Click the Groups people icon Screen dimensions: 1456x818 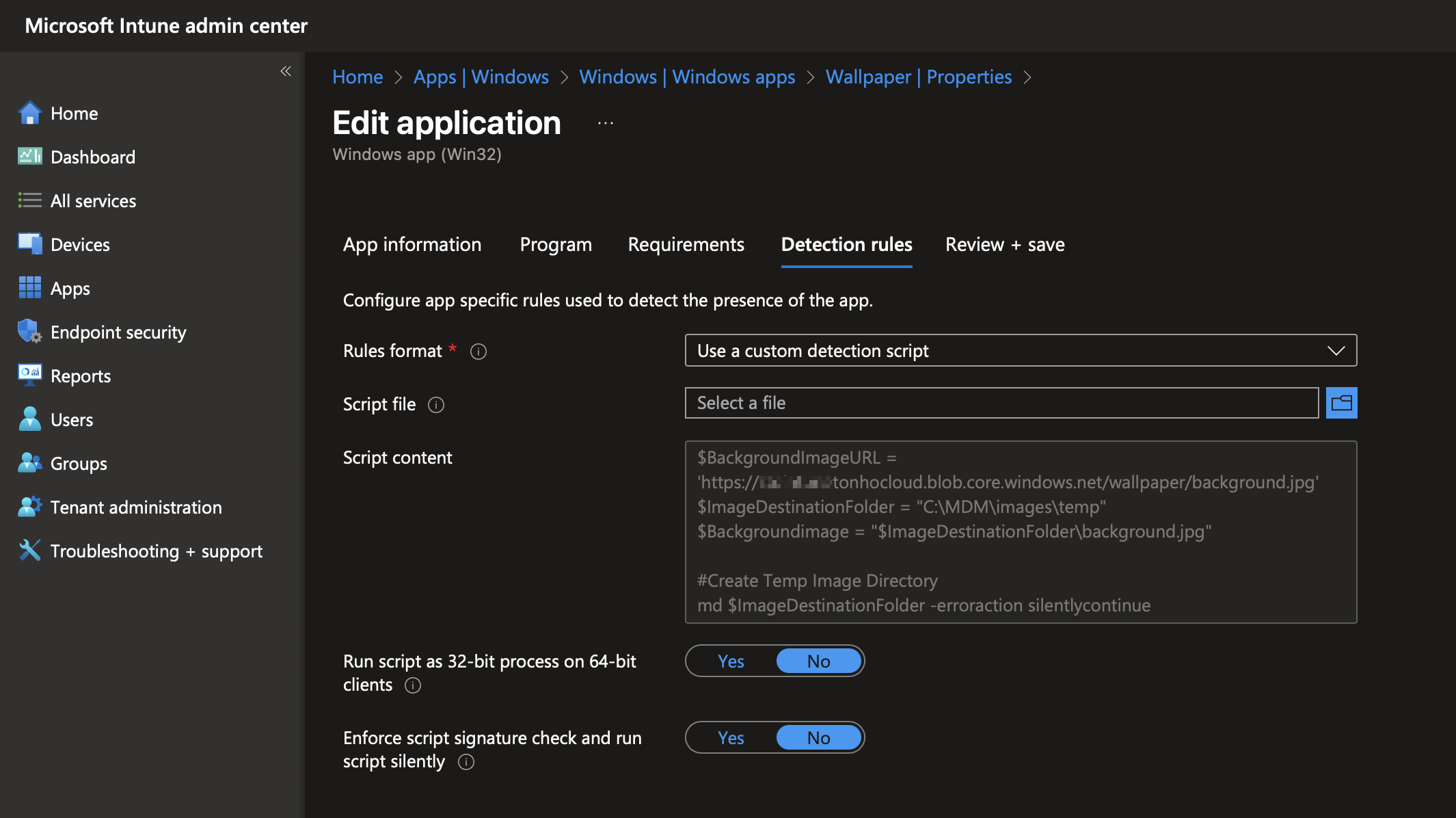click(29, 463)
